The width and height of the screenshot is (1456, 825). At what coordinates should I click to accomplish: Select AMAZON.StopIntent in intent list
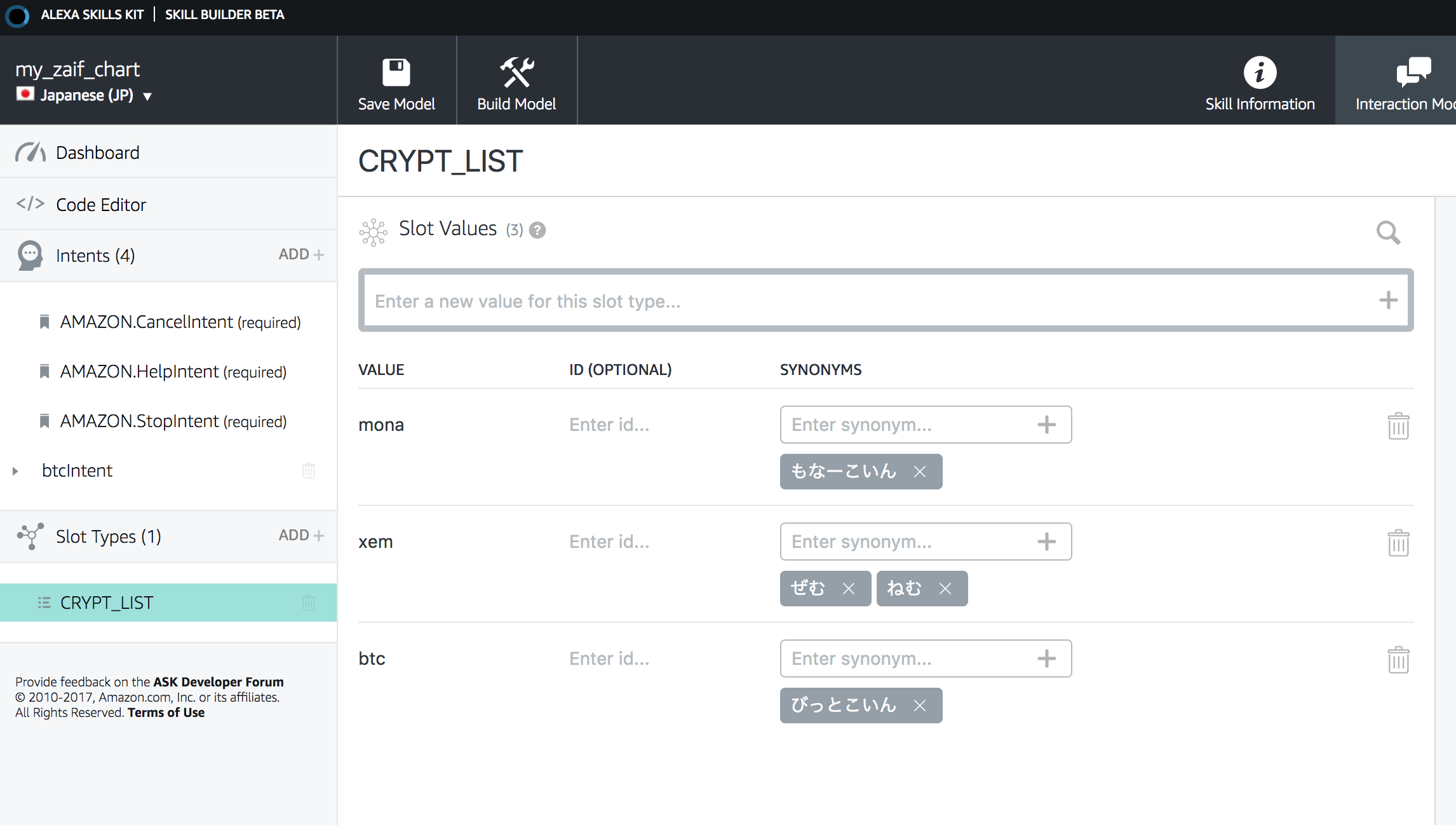coord(173,421)
